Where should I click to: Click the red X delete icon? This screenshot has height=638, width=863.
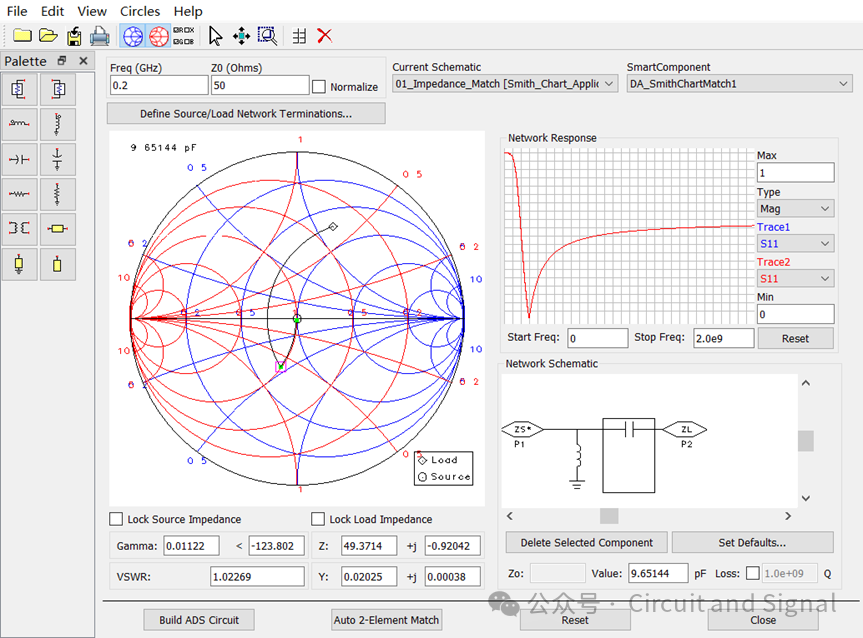point(325,36)
